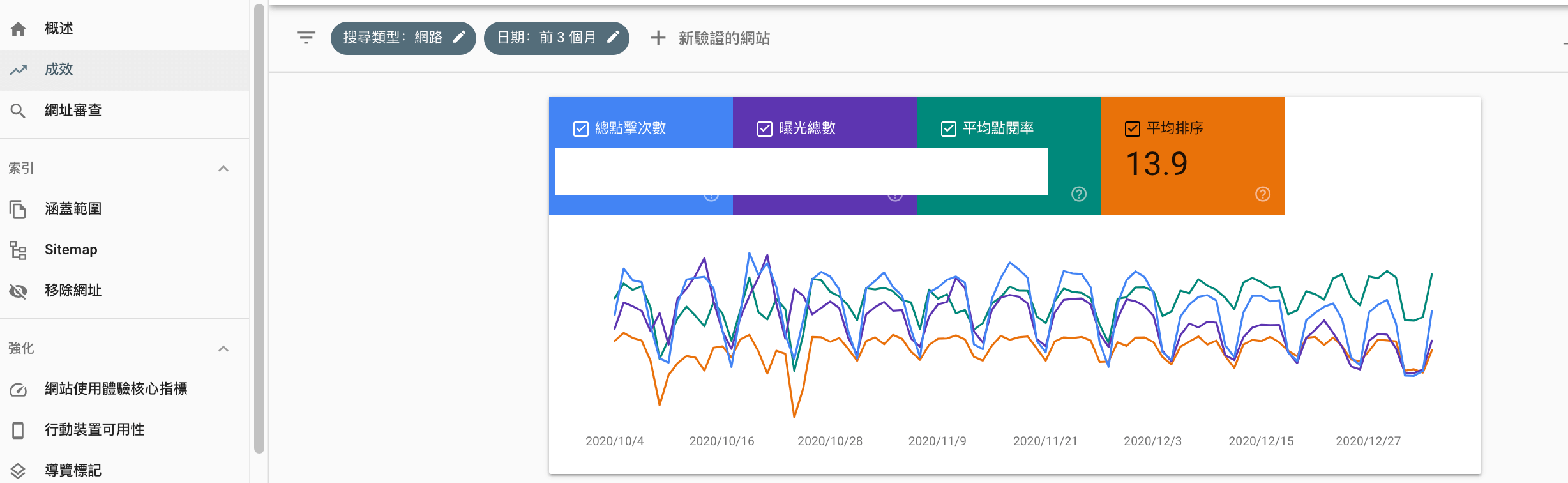Click the 2020/10/4 axis date label

point(615,441)
